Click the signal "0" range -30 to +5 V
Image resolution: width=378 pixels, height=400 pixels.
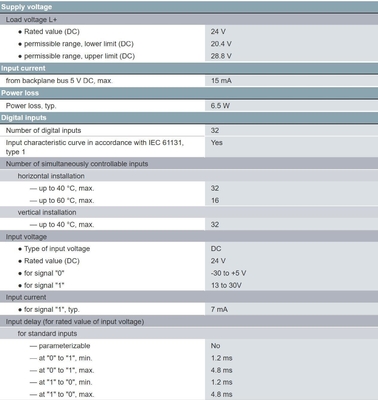pyautogui.click(x=228, y=273)
